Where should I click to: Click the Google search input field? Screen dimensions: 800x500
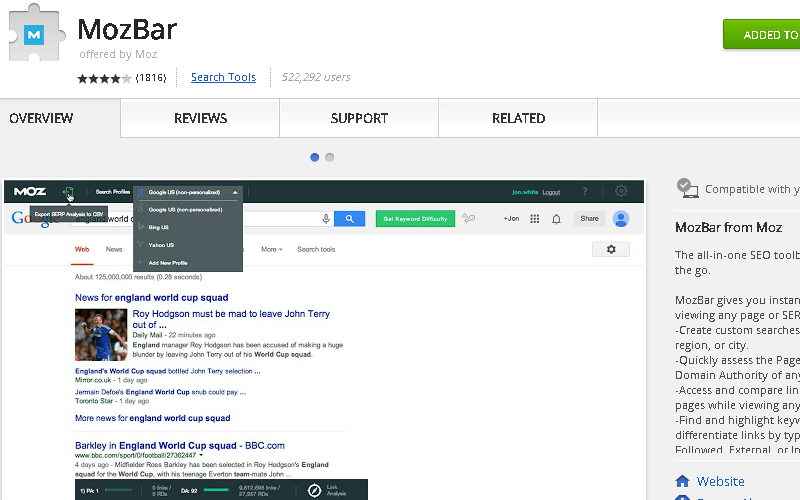click(201, 219)
